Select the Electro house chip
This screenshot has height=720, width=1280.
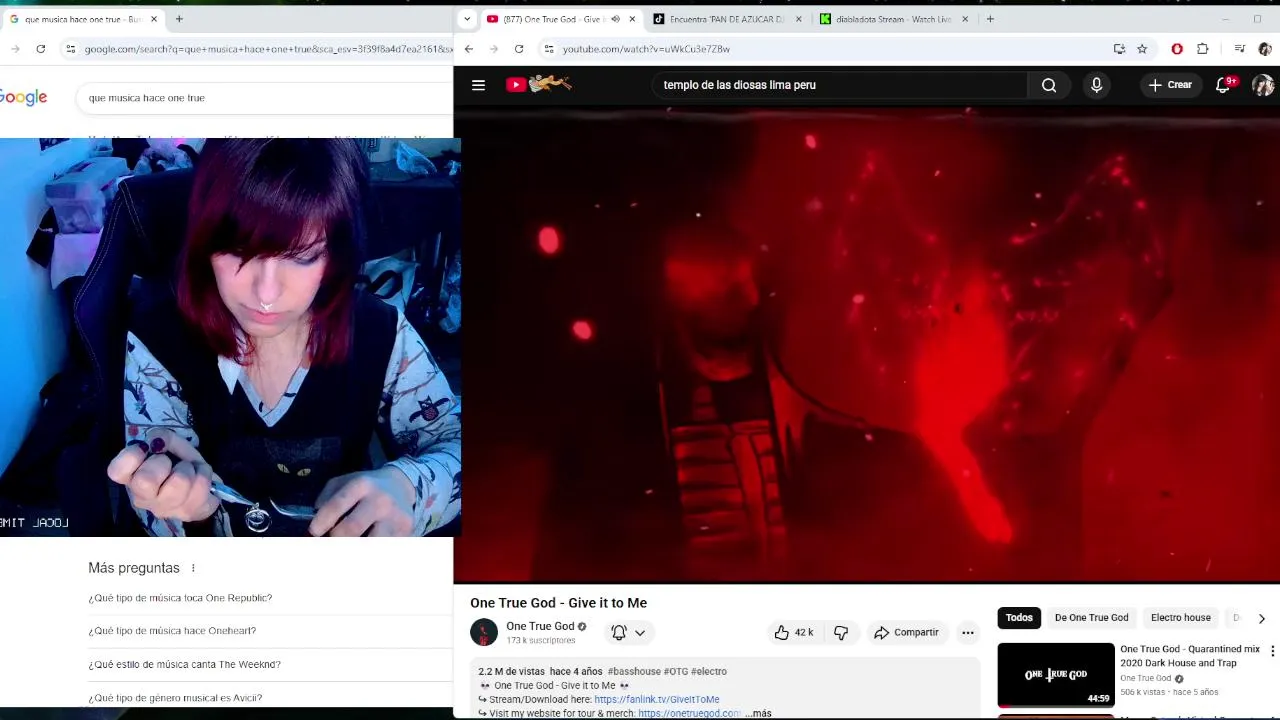click(x=1180, y=618)
